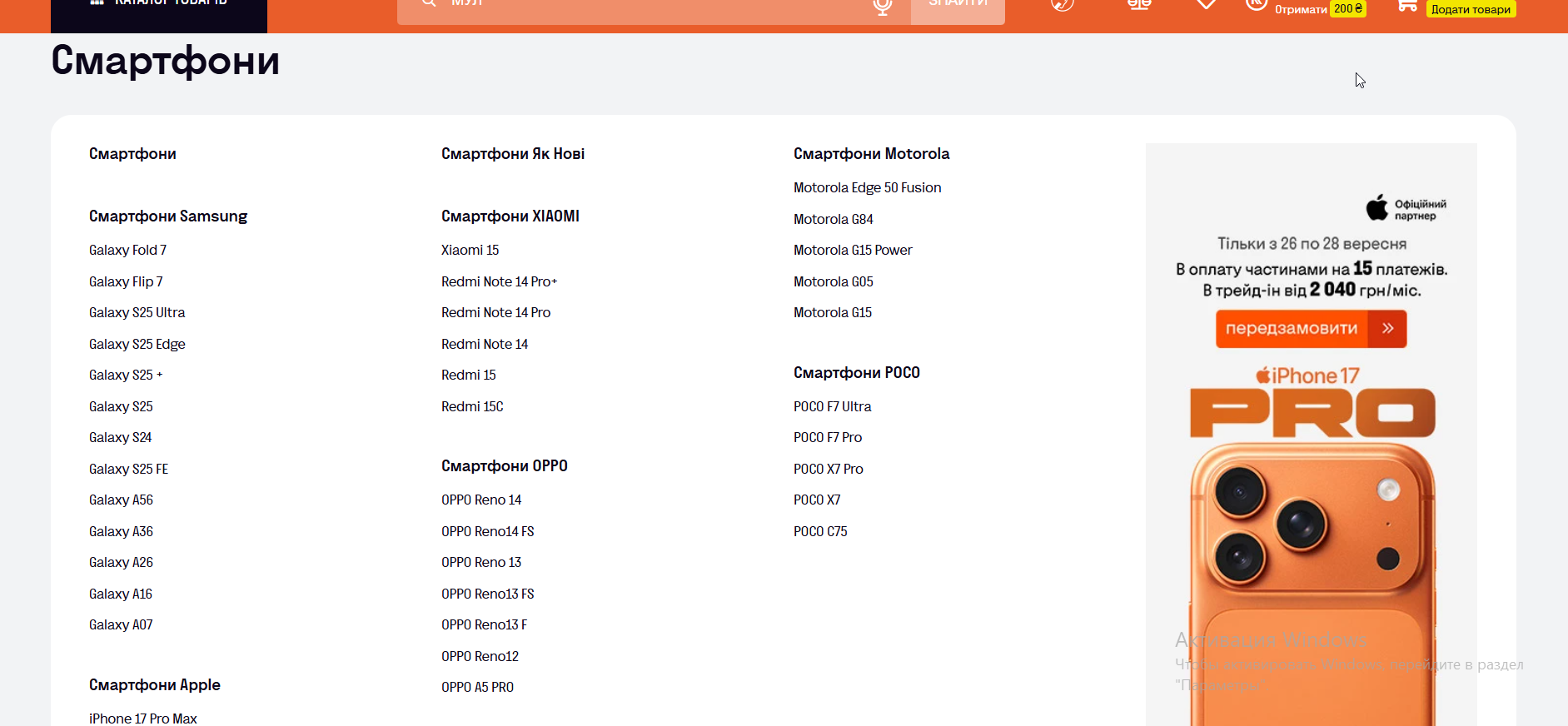Select 'Galaxy A56' link
Screen dimensions: 1568x726
(x=122, y=500)
